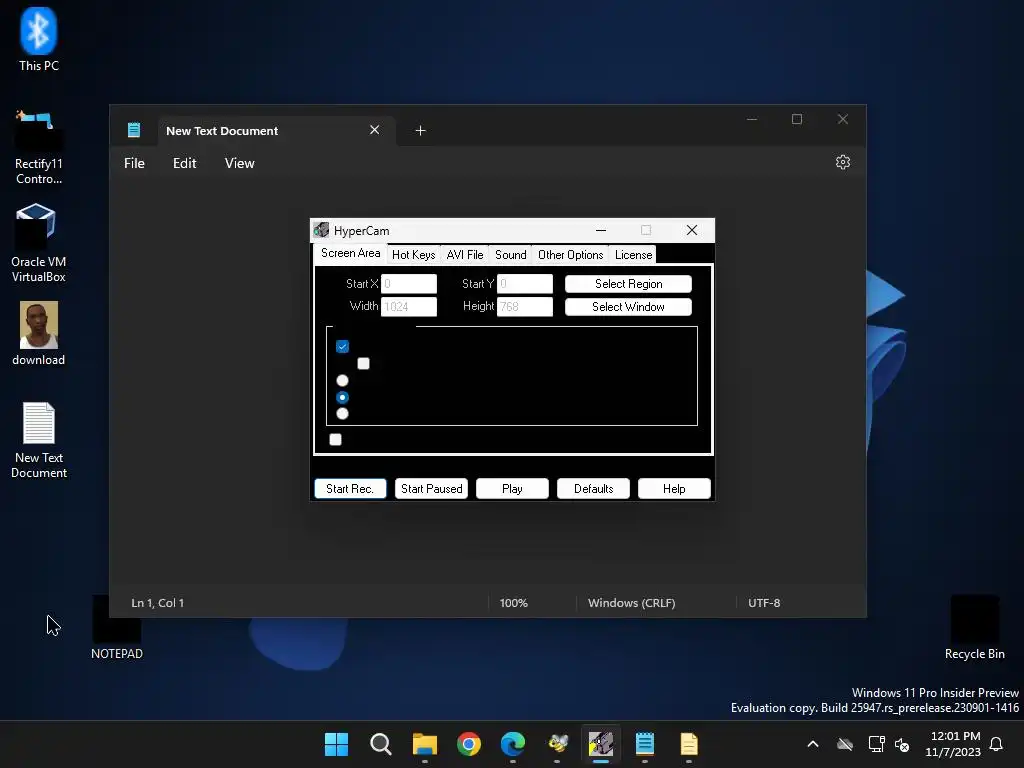The height and width of the screenshot is (768, 1024).
Task: Open the Sound tab in HyperCam
Action: tap(511, 255)
